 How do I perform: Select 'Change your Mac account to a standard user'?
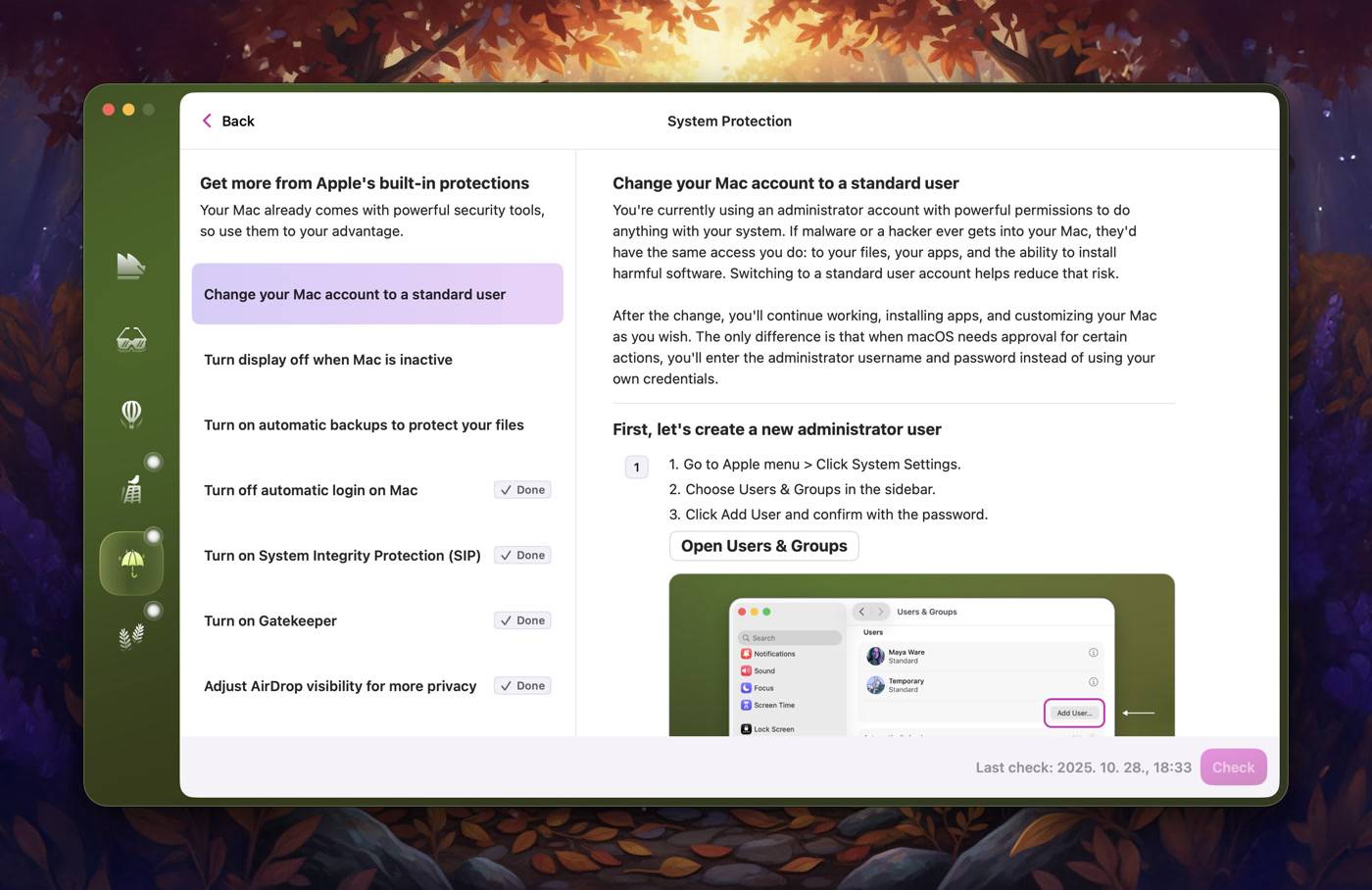click(x=377, y=294)
